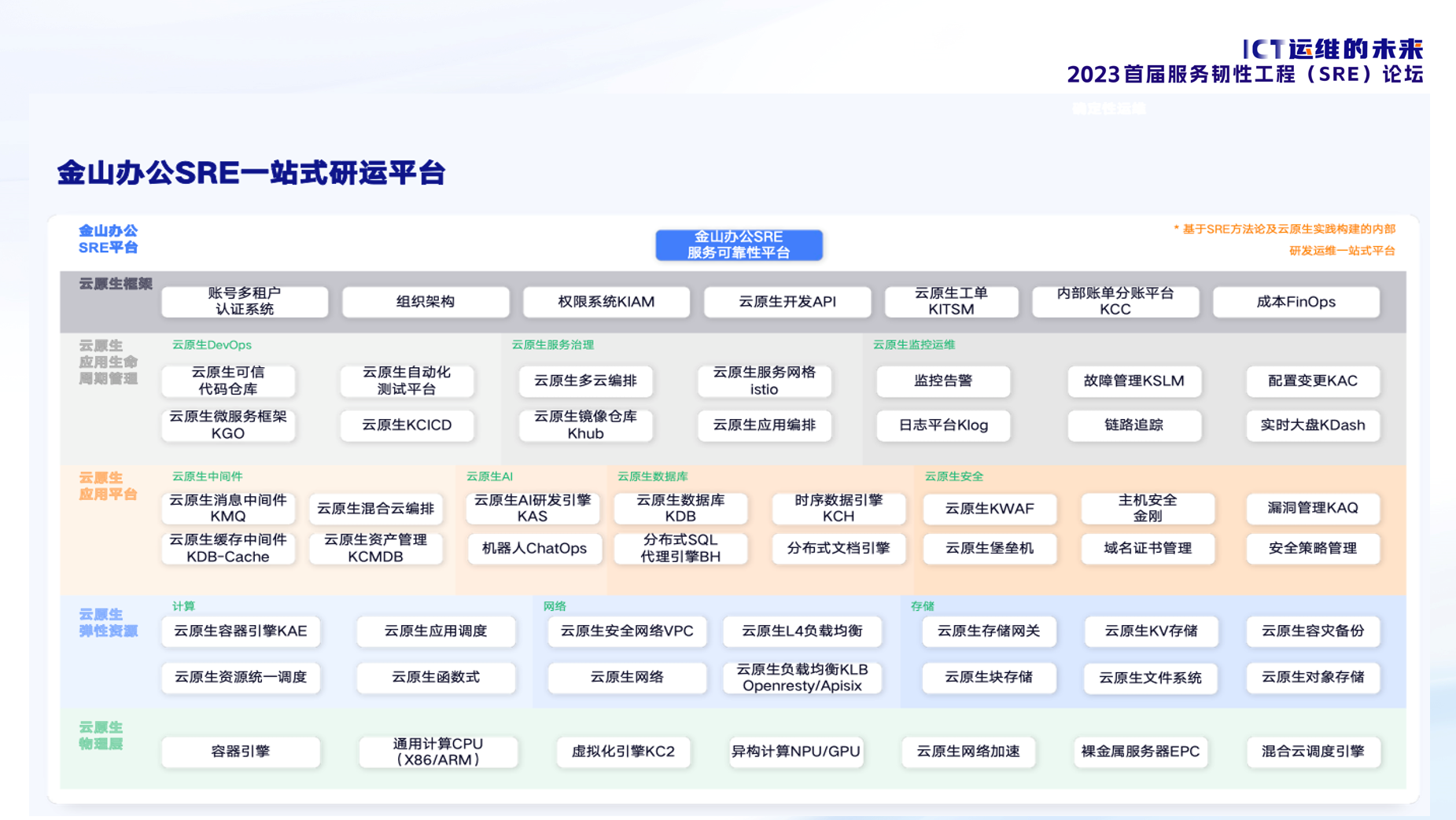The height and width of the screenshot is (820, 1456).
Task: Click the 云原生工单 KITSM box
Action: coord(951,301)
